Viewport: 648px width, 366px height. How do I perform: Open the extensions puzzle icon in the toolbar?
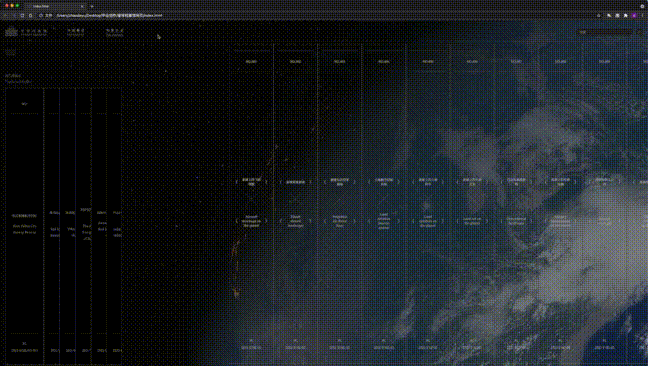click(626, 15)
